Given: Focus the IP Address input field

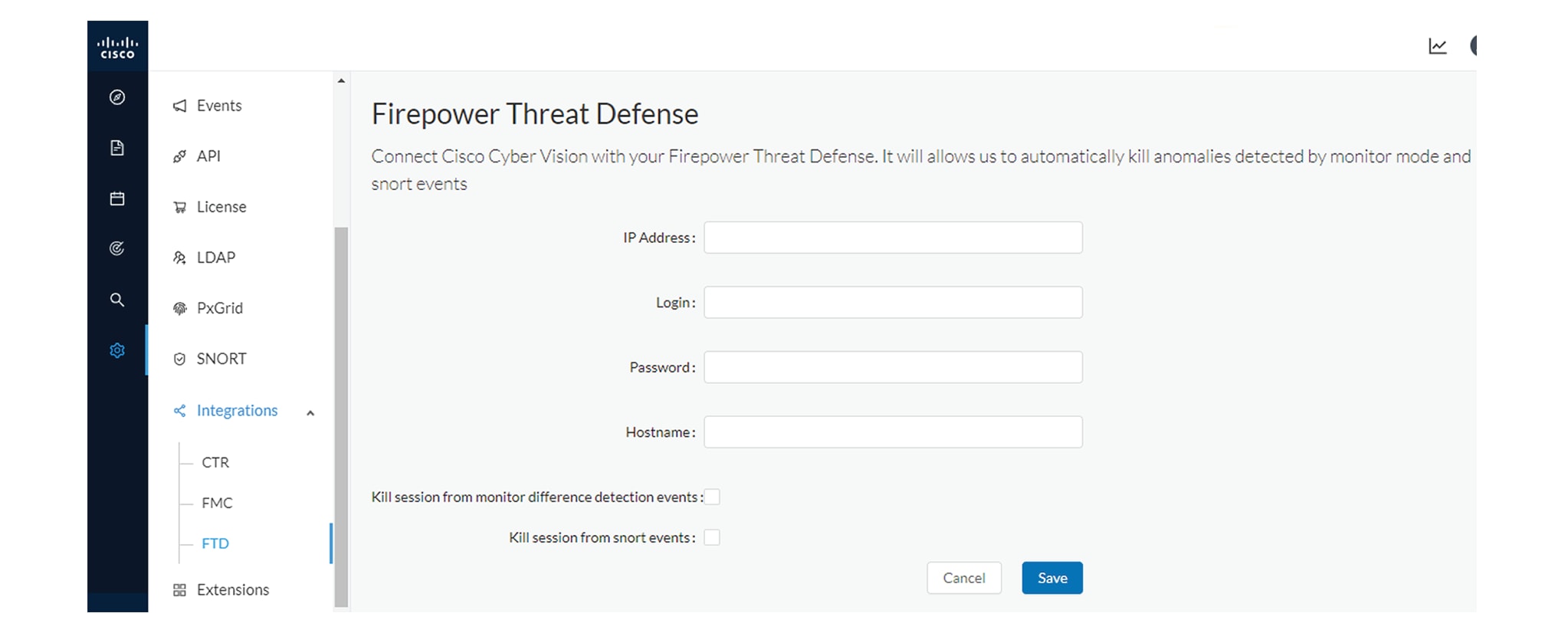Looking at the screenshot, I should click(x=893, y=238).
